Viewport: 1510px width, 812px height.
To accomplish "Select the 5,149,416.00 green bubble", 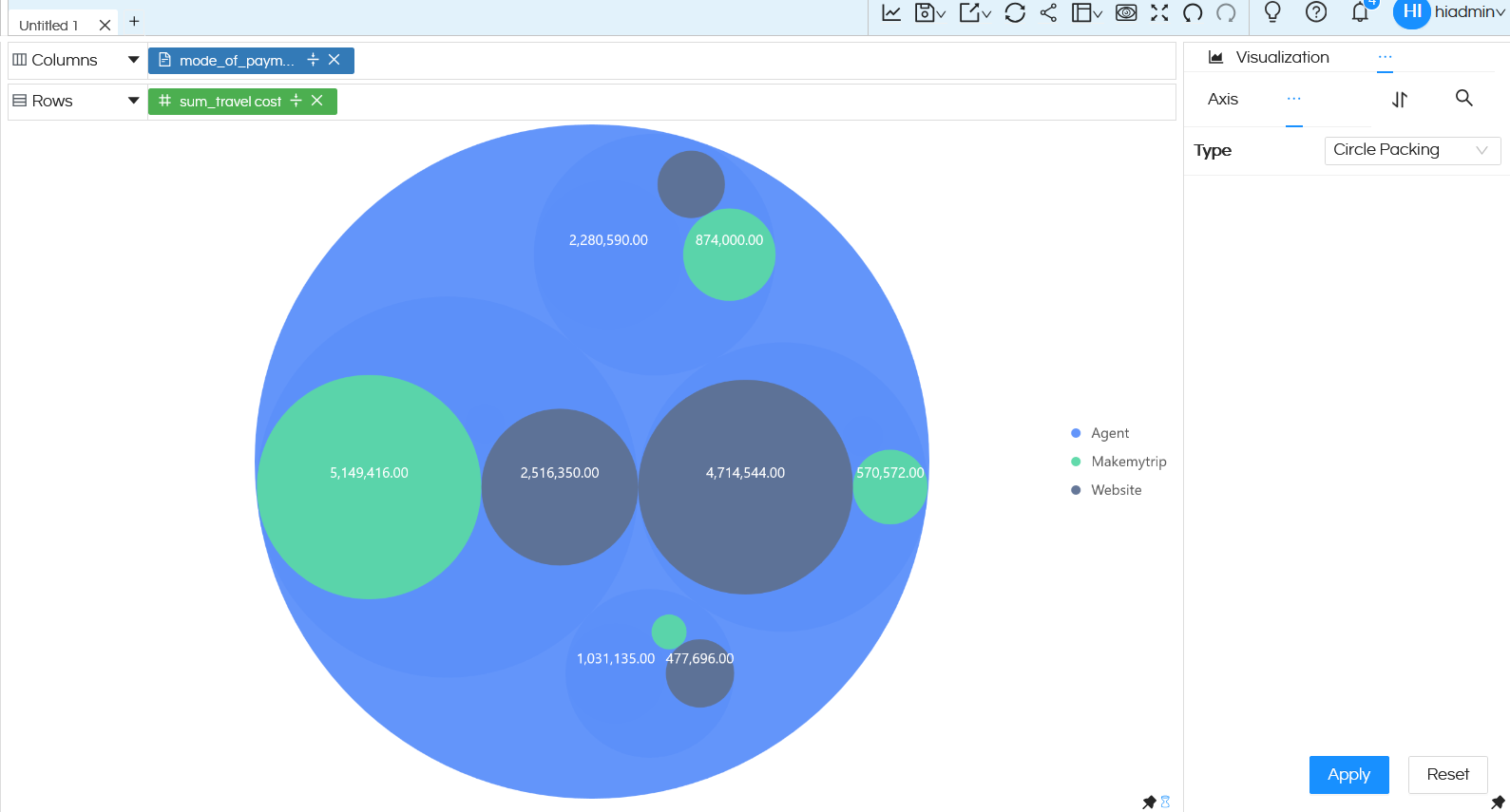I will click(369, 487).
